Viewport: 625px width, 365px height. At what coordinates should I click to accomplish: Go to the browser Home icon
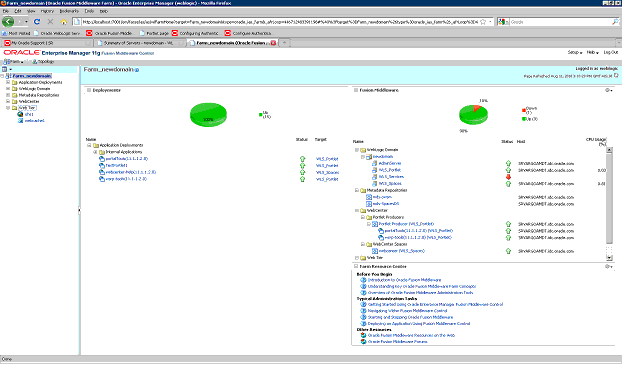pyautogui.click(x=63, y=22)
